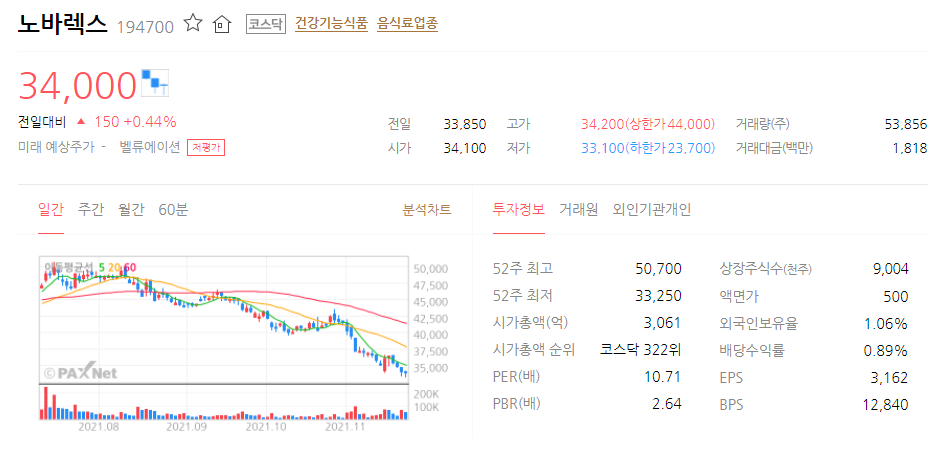The height and width of the screenshot is (451, 937).
Task: Click the 거래량(주) label
Action: (763, 125)
